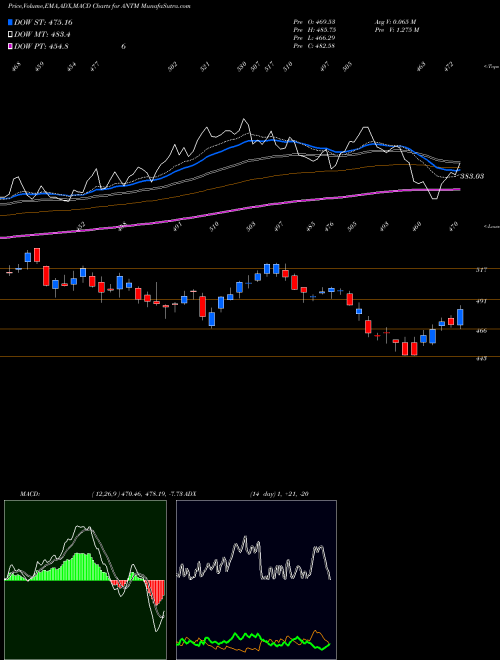Open the green MACD histogram chart panel
500x660 pixels.
coord(85,580)
